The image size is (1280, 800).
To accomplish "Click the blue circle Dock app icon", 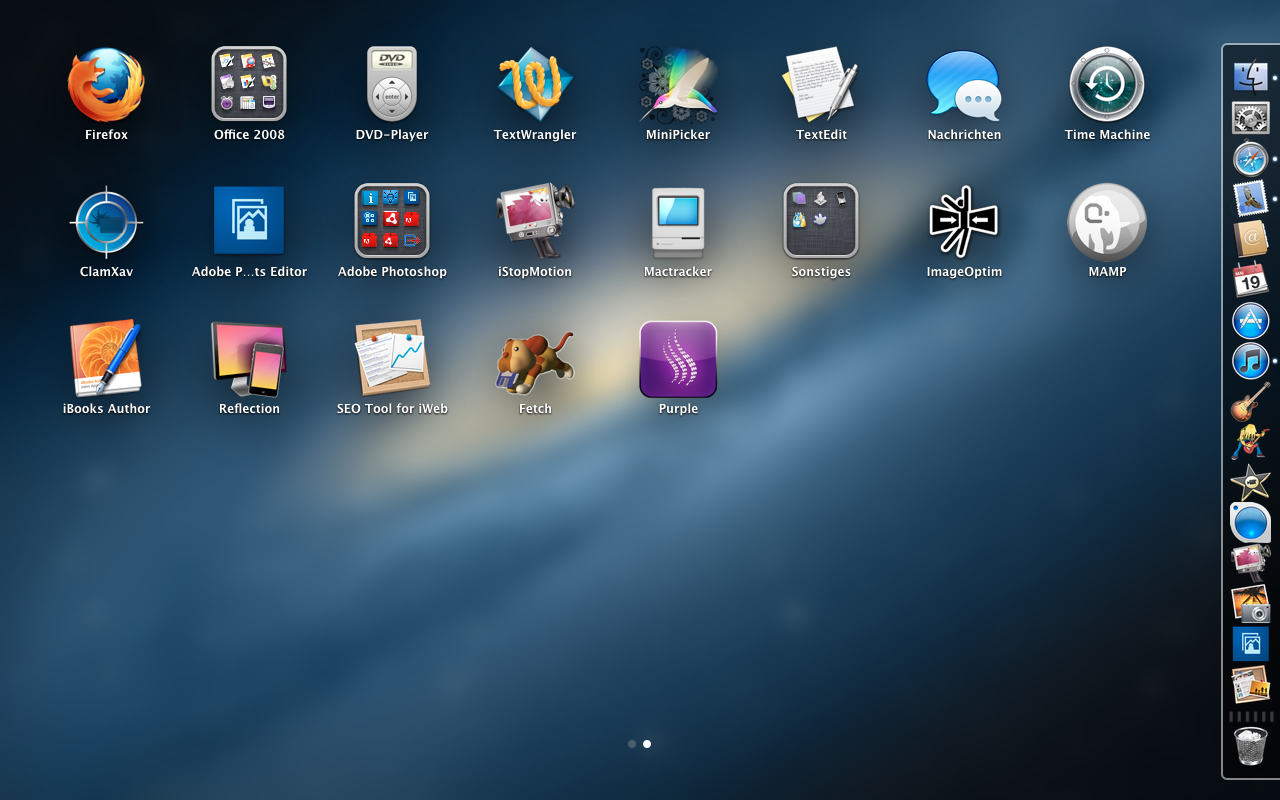I will tap(1250, 523).
